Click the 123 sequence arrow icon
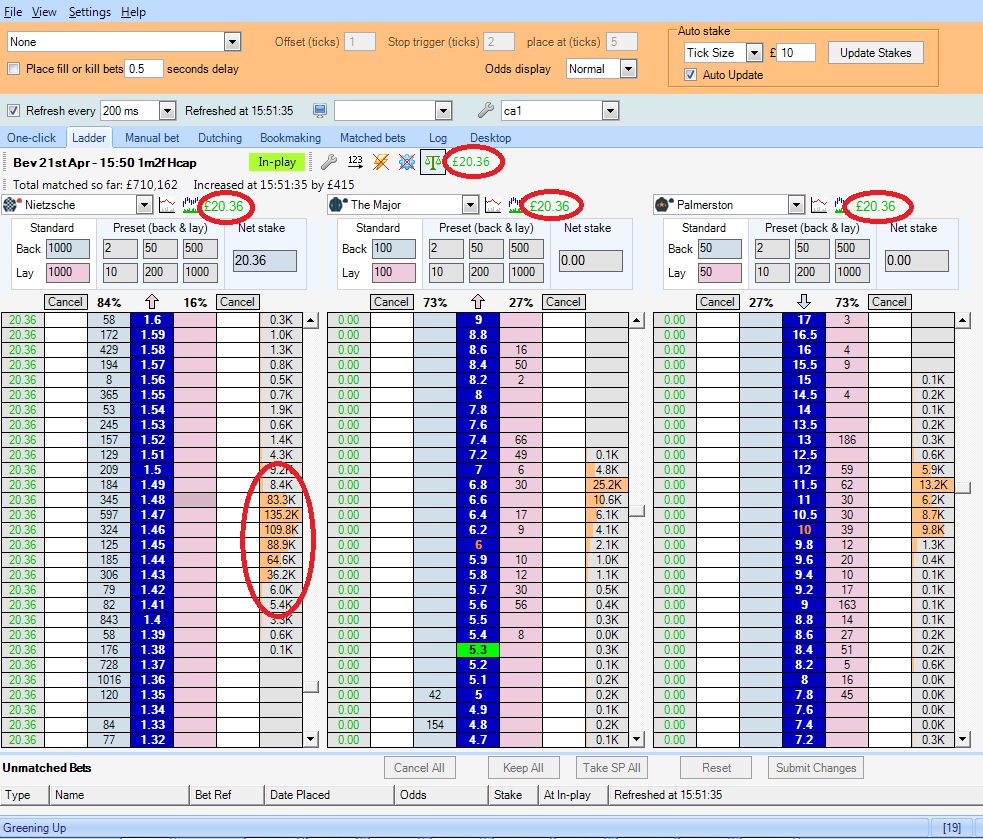Screen dimensions: 983x839 pos(355,161)
